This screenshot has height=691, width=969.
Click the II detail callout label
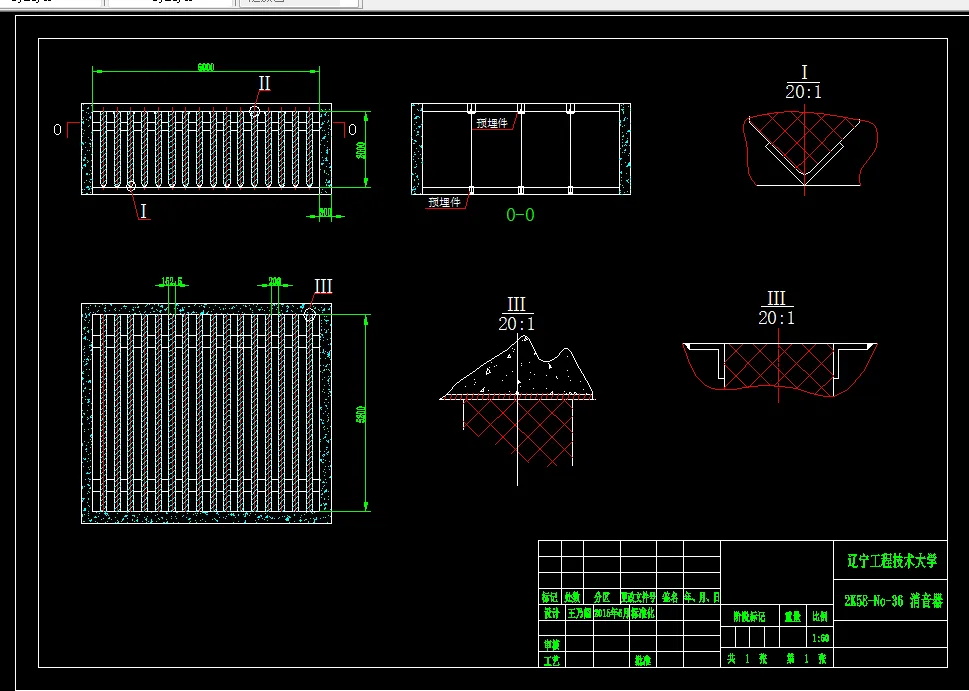tap(264, 83)
